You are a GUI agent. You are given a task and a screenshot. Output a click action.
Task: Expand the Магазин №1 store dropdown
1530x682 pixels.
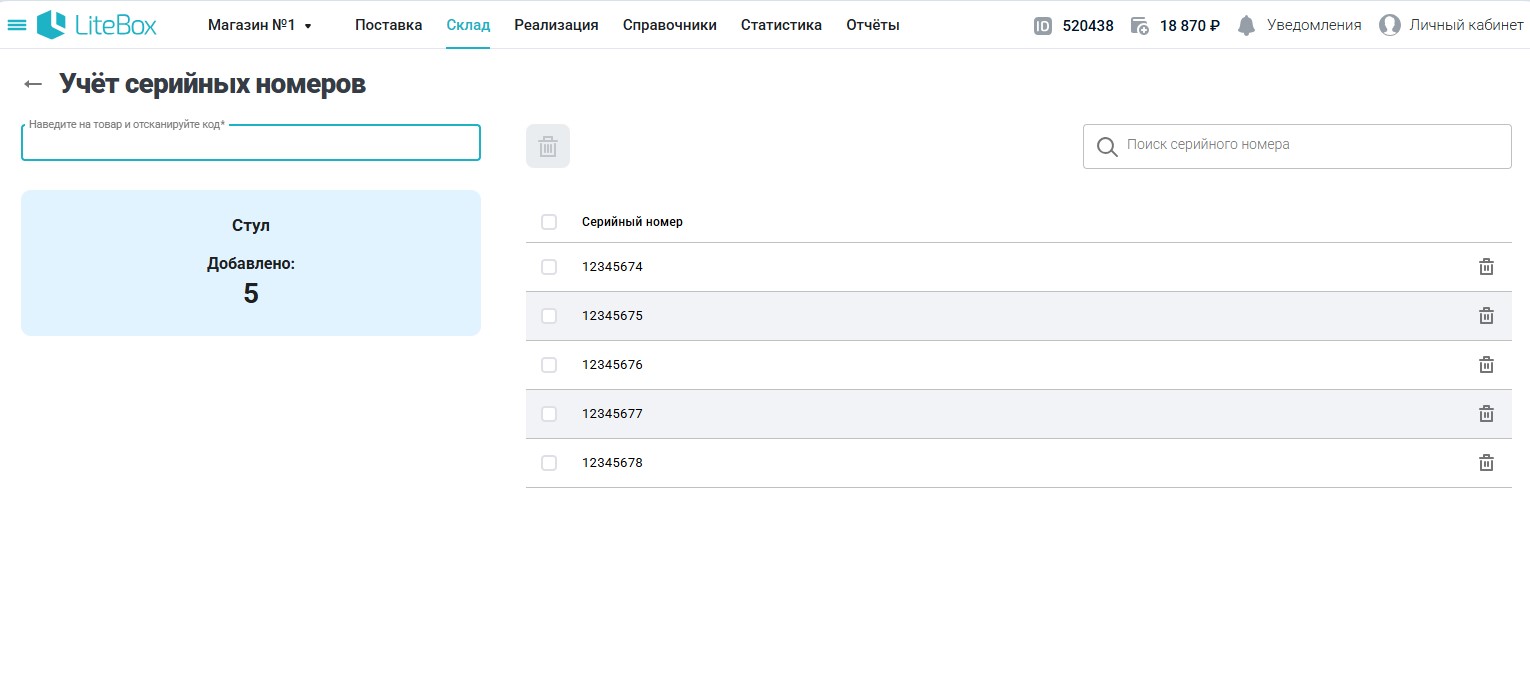tap(260, 26)
